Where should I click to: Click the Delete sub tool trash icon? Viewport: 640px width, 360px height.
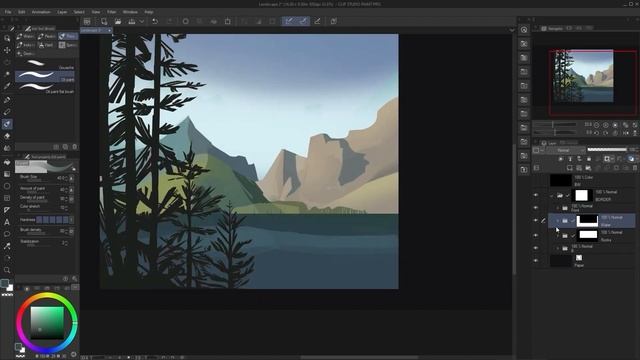pos(74,147)
